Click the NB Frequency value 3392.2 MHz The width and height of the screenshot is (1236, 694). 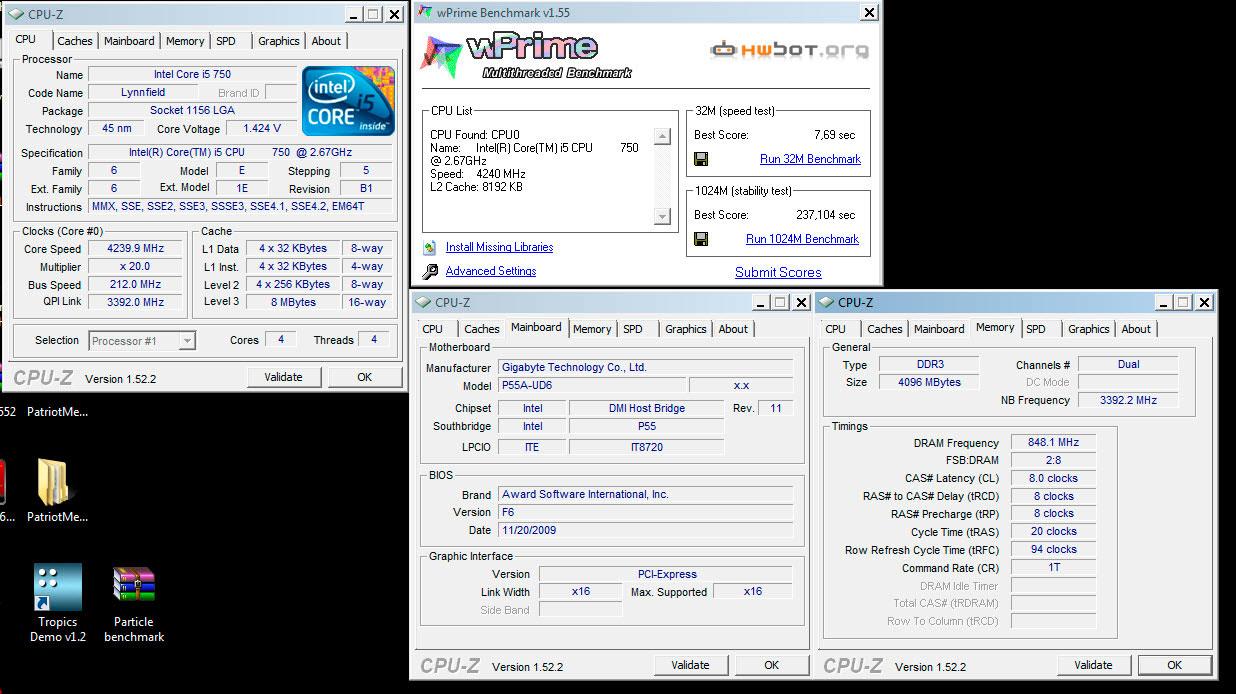click(x=1128, y=400)
